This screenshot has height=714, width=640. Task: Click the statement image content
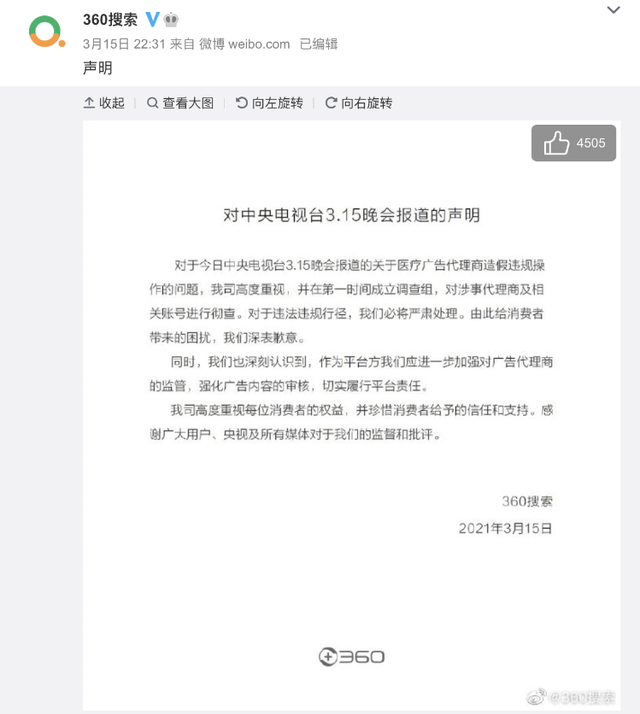point(351,415)
